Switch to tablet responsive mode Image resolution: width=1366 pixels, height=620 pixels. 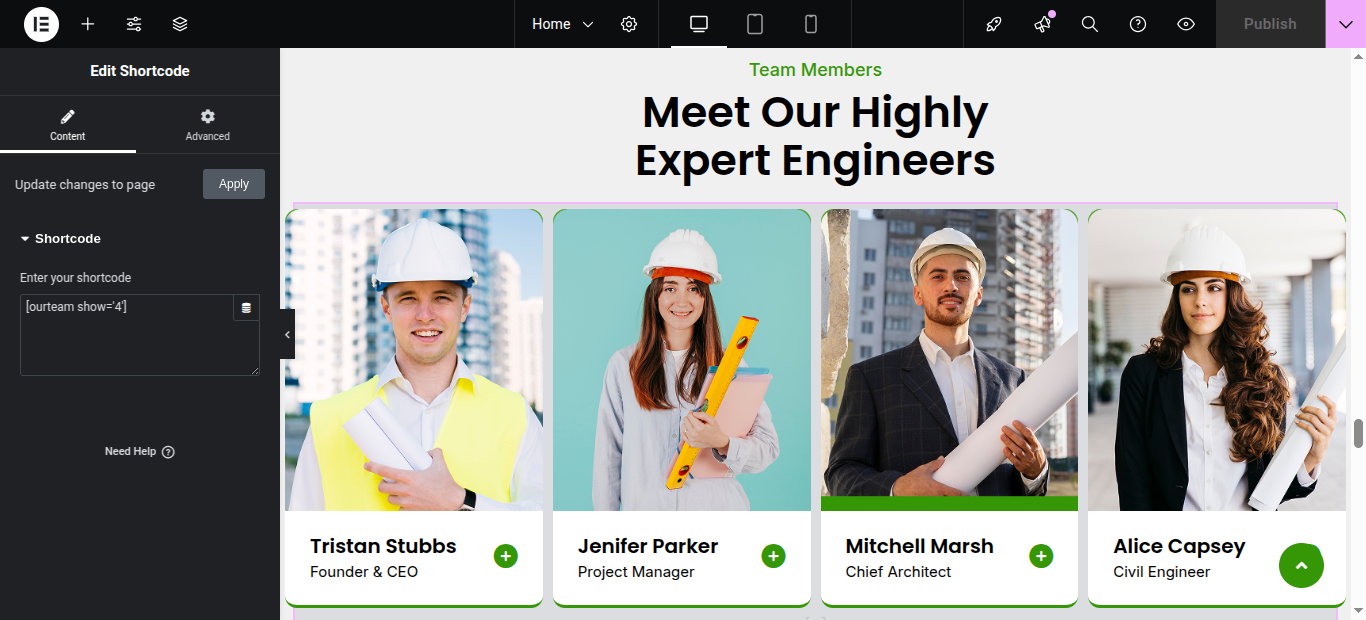coord(755,24)
